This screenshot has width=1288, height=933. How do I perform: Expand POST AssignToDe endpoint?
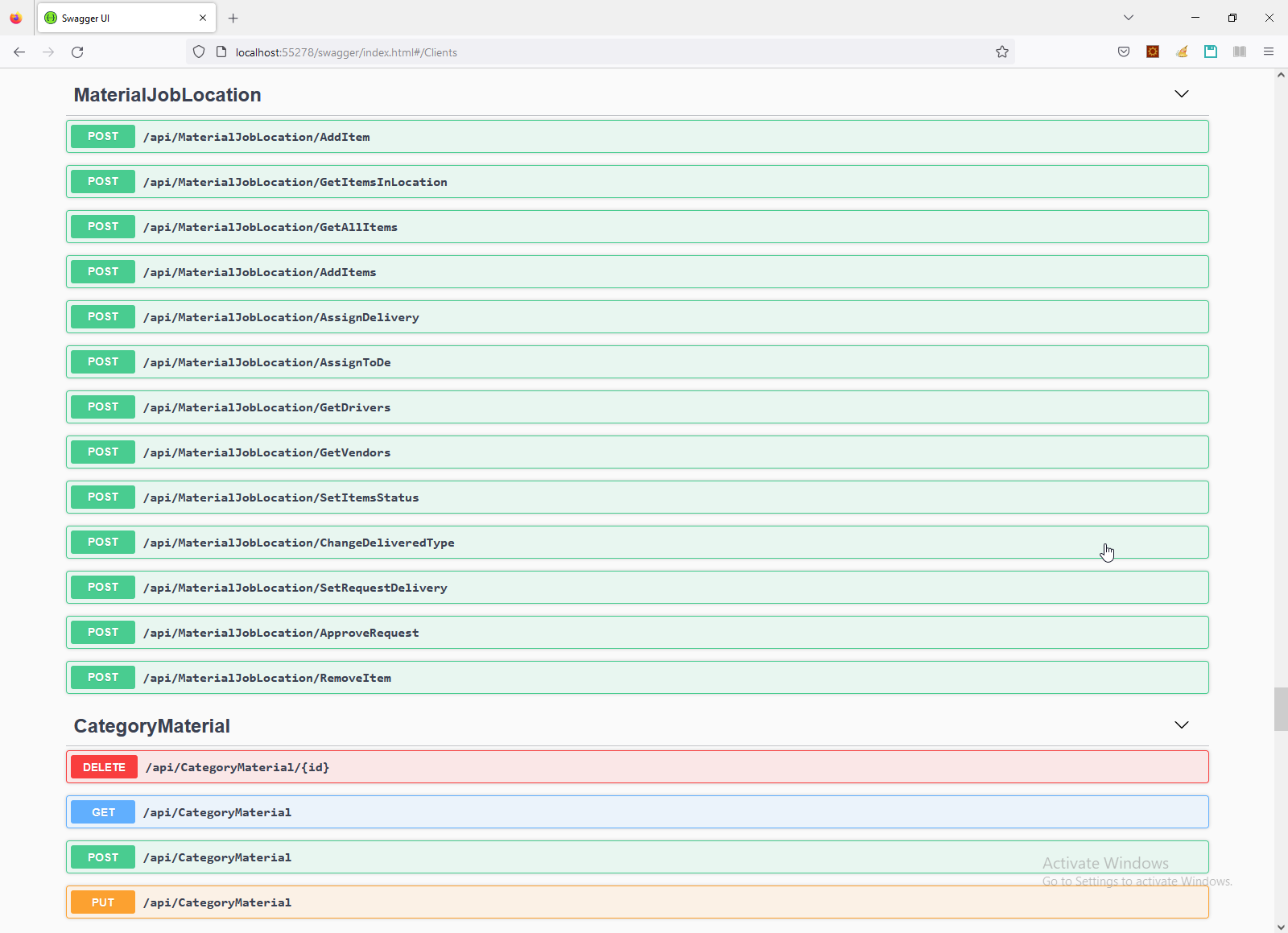click(x=638, y=362)
